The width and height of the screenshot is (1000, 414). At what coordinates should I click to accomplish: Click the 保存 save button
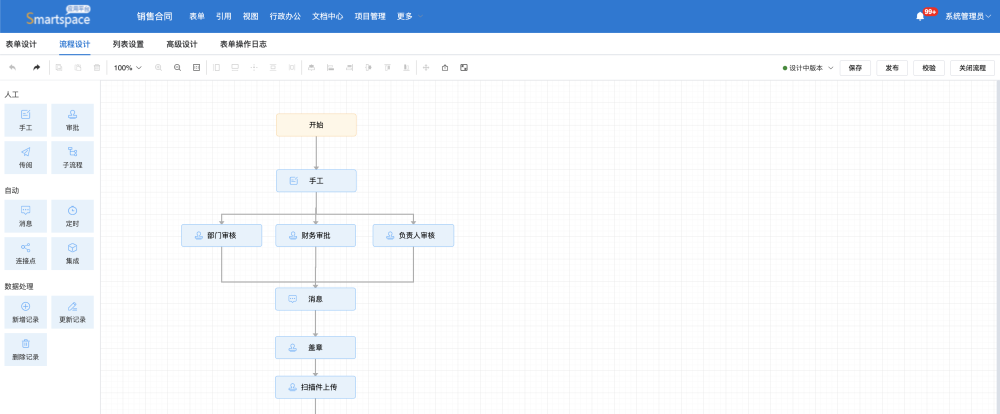[854, 68]
